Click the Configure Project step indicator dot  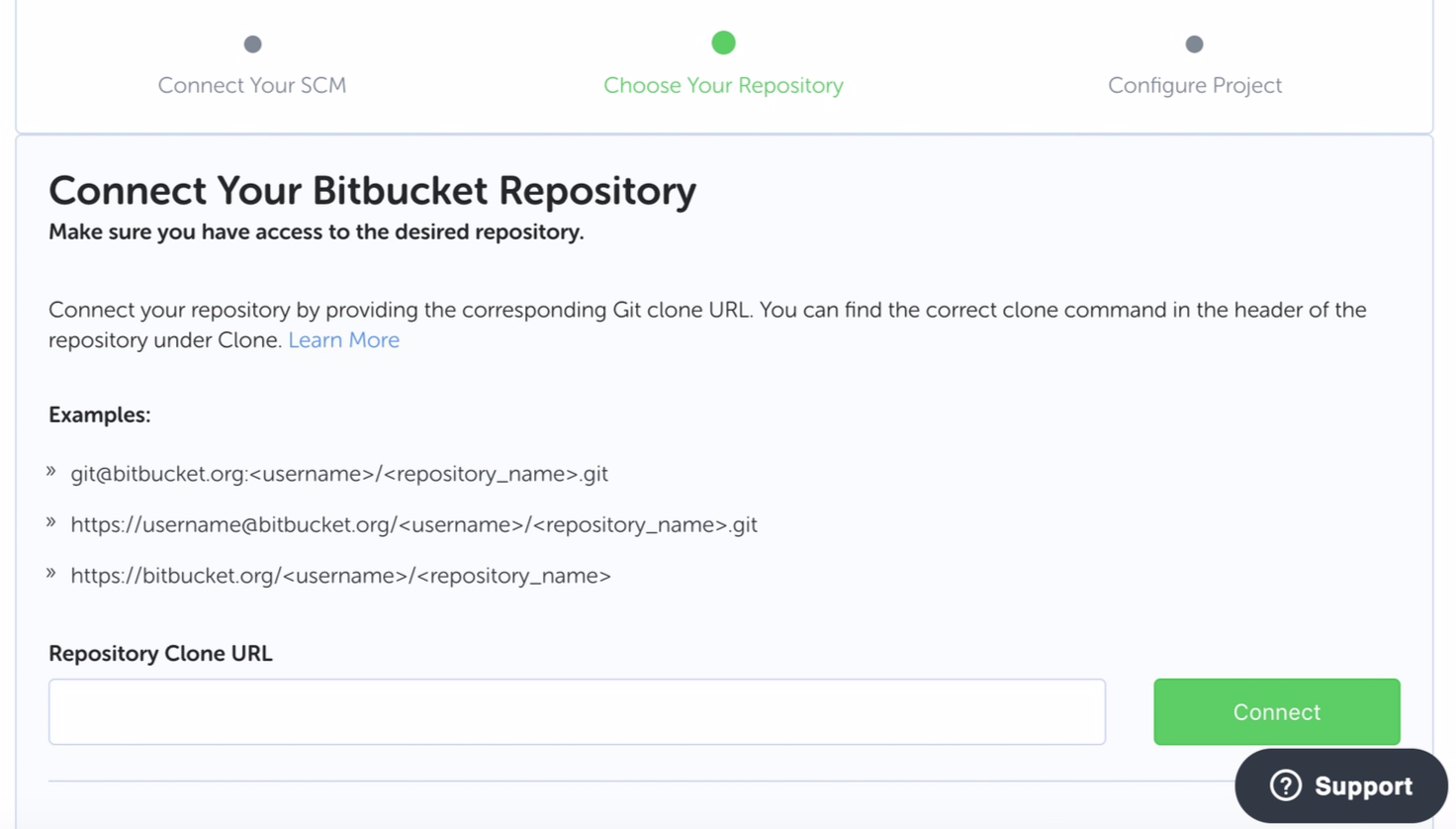(x=1194, y=43)
